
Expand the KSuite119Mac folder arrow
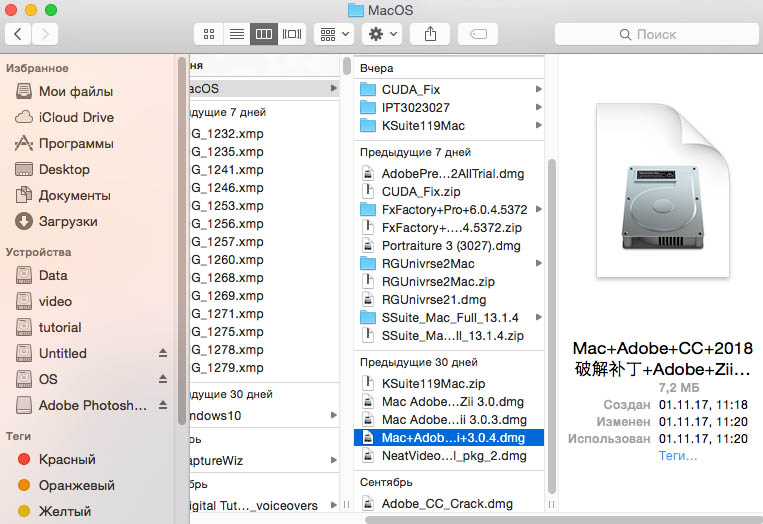click(x=538, y=125)
